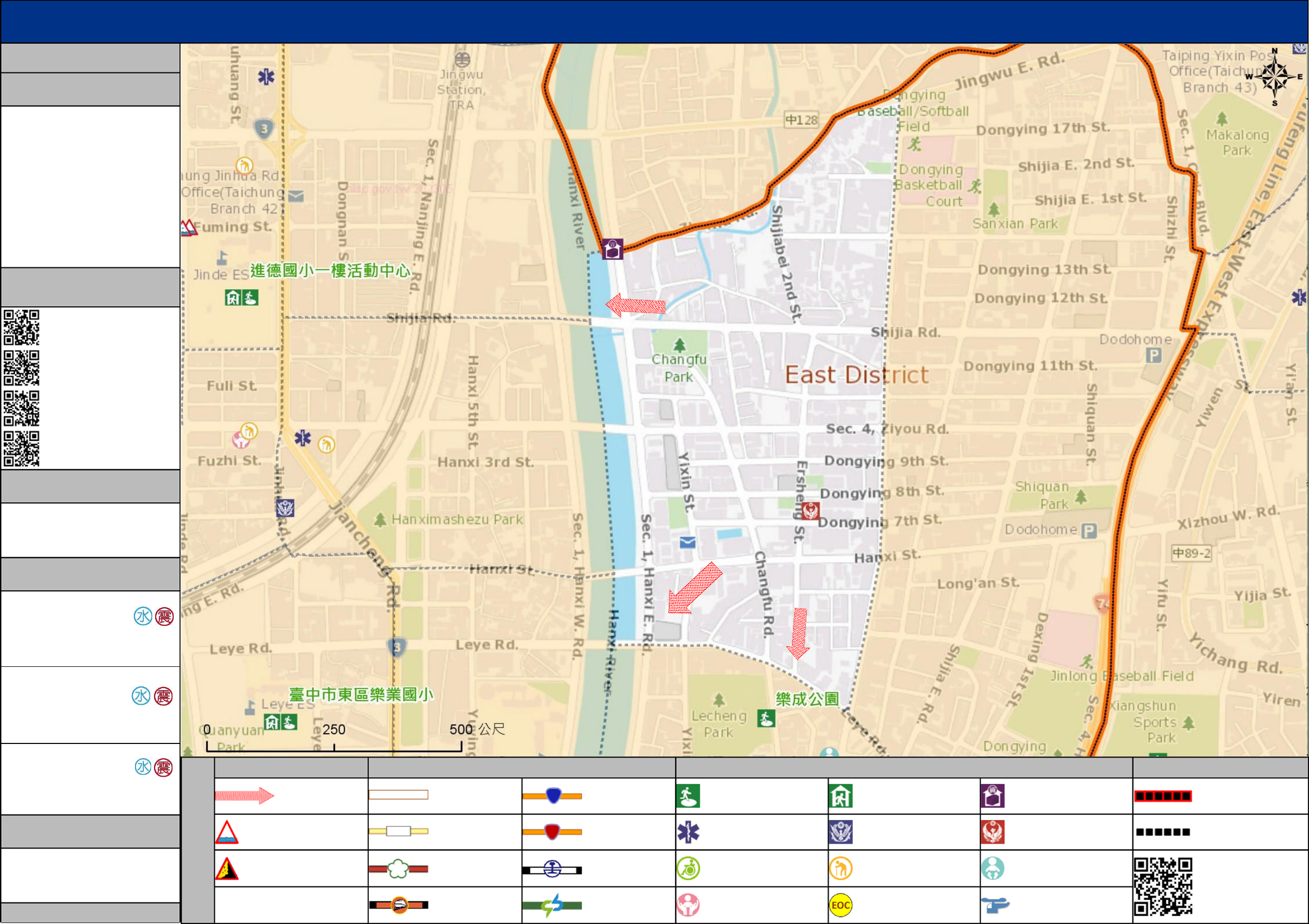Click the red fire department legend icon
Image resolution: width=1309 pixels, height=924 pixels.
pyautogui.click(x=992, y=832)
